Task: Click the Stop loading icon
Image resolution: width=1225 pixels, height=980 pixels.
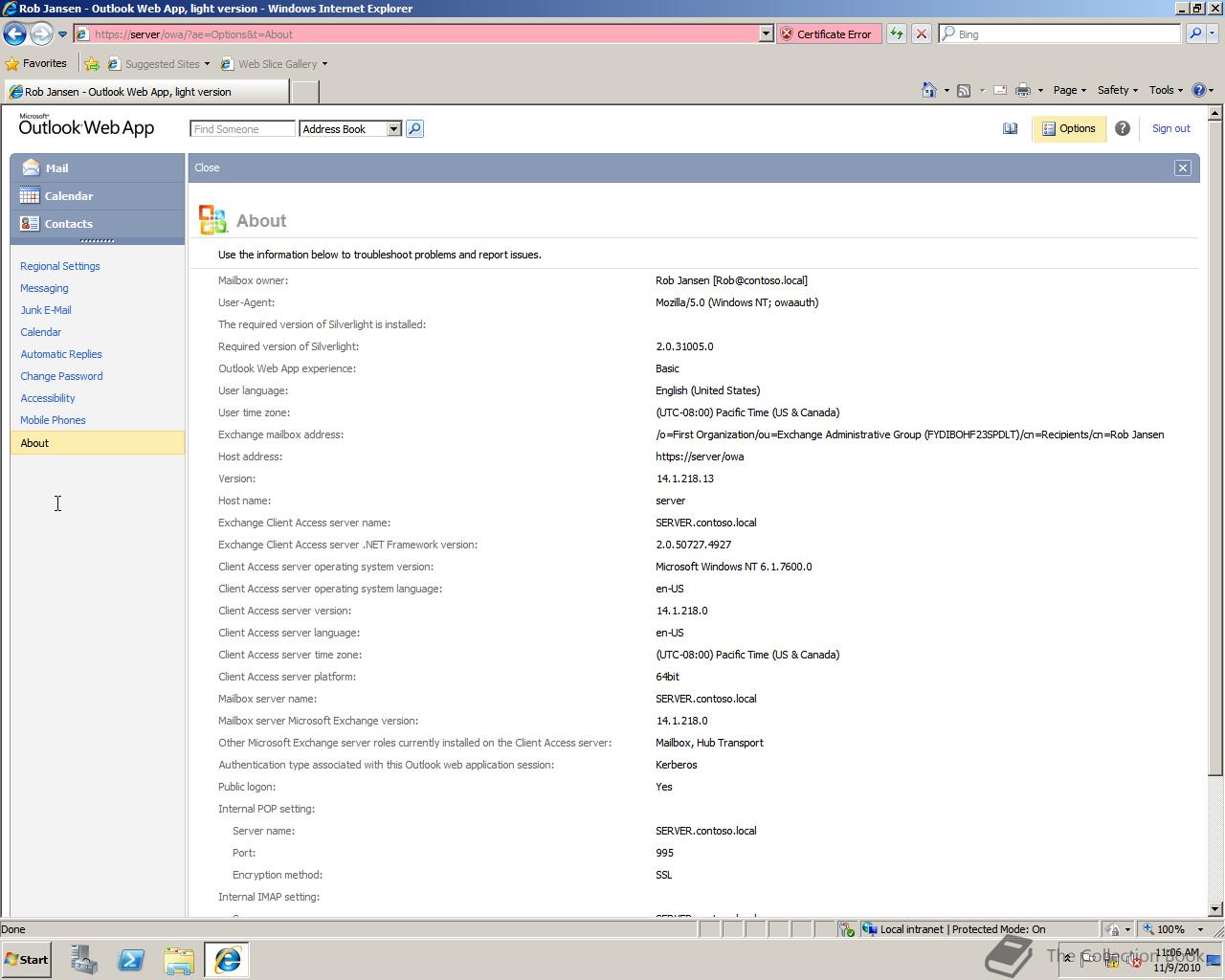Action: [921, 34]
